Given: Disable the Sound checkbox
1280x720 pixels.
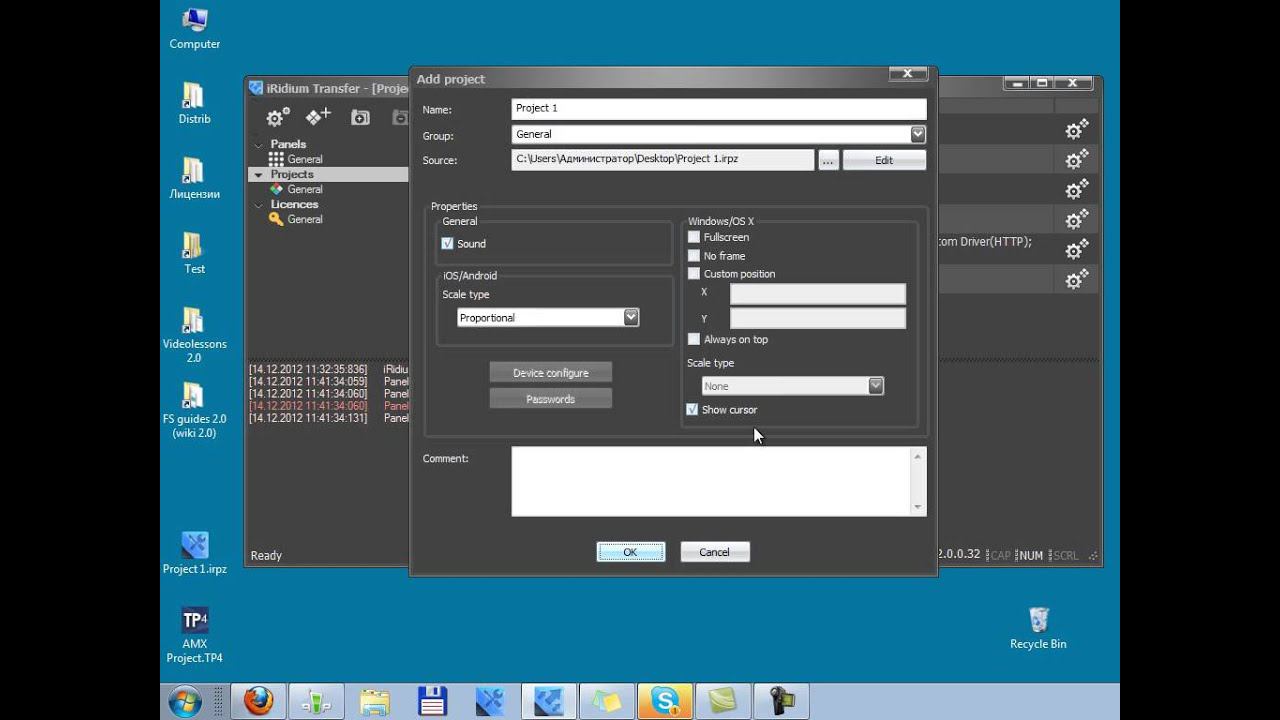Looking at the screenshot, I should click(x=447, y=244).
